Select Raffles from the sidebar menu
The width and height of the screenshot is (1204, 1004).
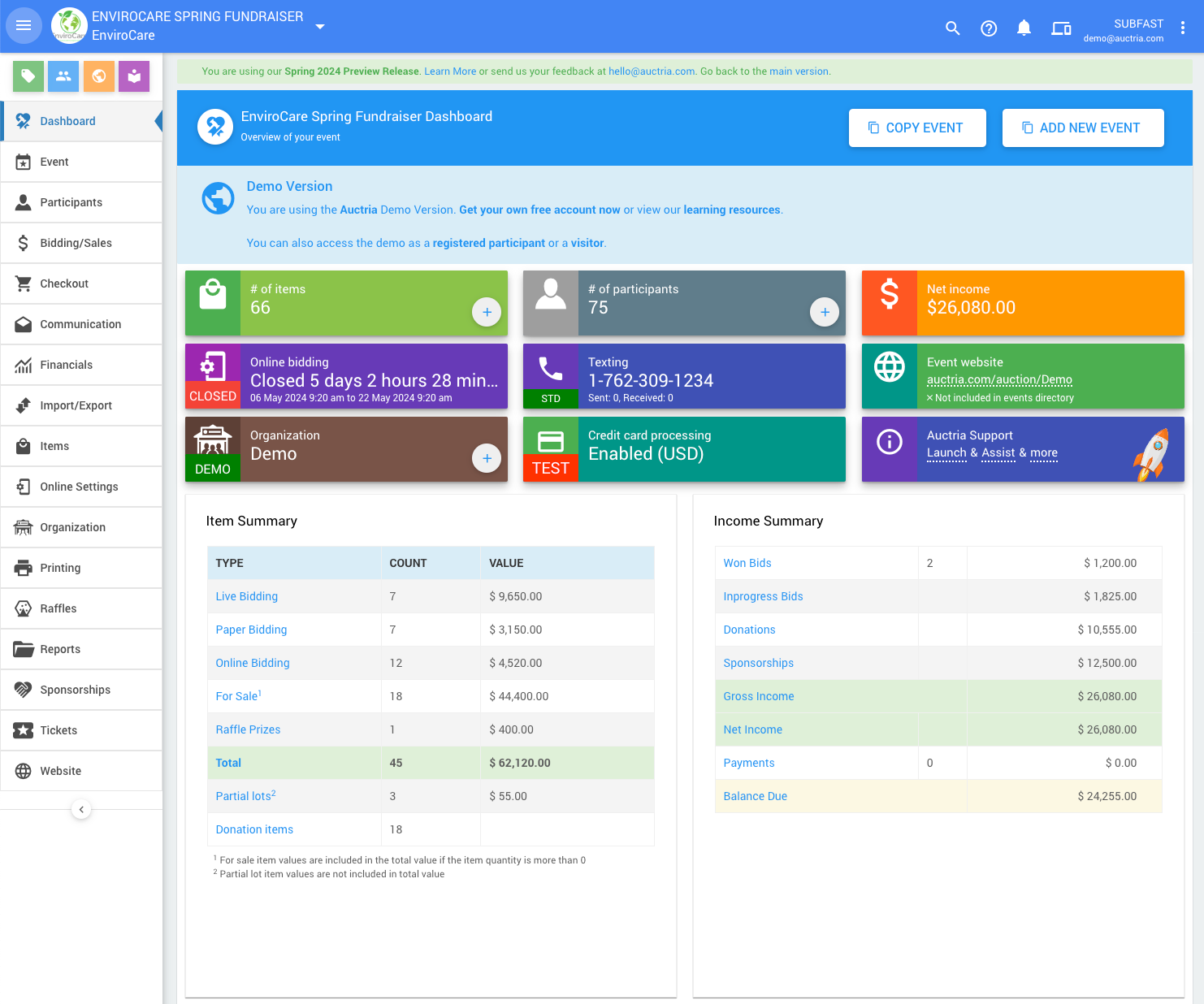(x=58, y=608)
